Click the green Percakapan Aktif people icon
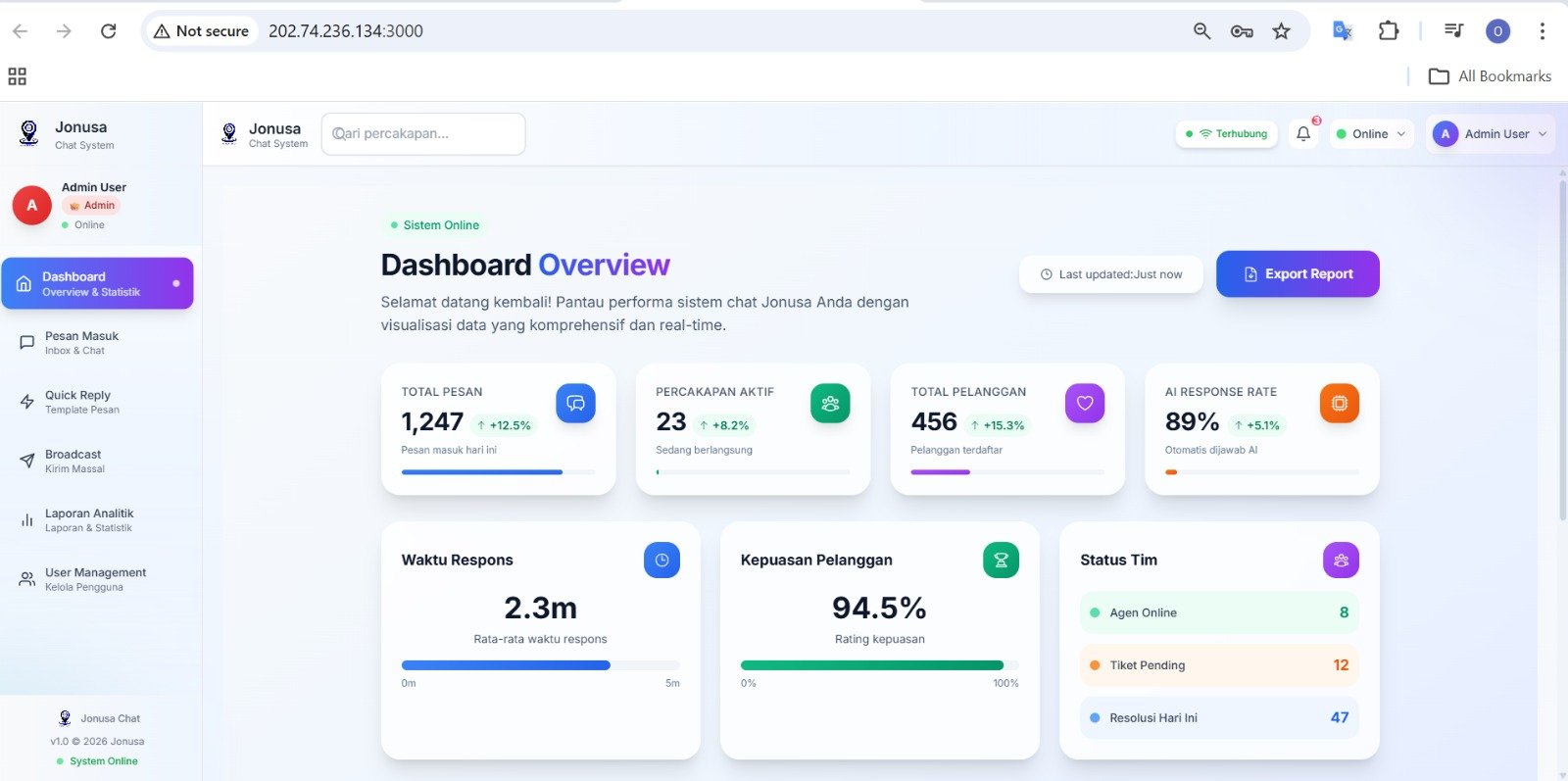Screen dimensions: 1568x781 tap(830, 403)
